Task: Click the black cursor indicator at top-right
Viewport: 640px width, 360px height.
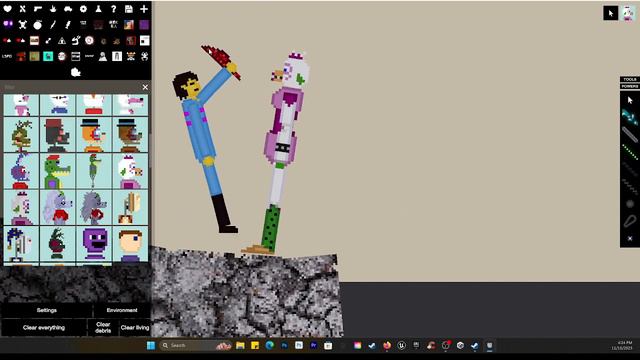Action: pyautogui.click(x=611, y=13)
